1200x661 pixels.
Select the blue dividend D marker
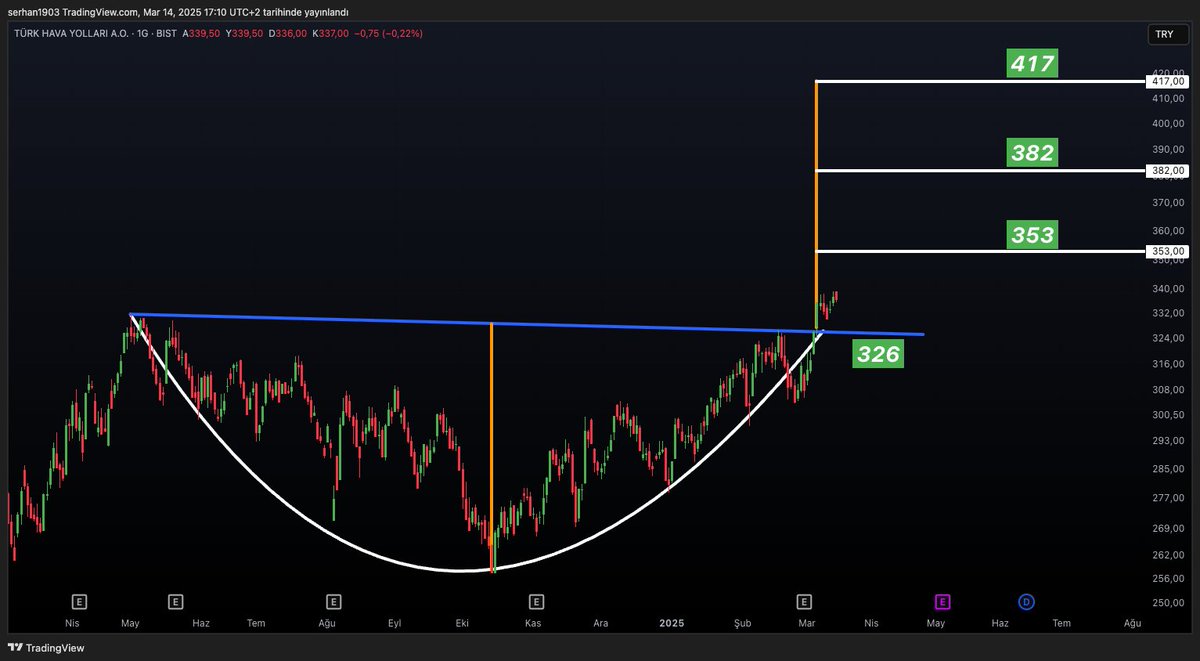coord(1026,602)
